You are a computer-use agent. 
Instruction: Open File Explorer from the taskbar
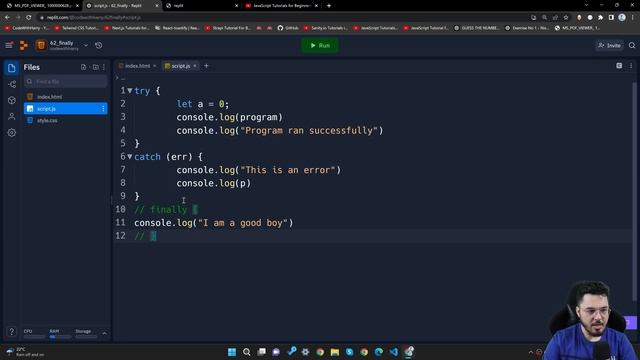[335, 352]
